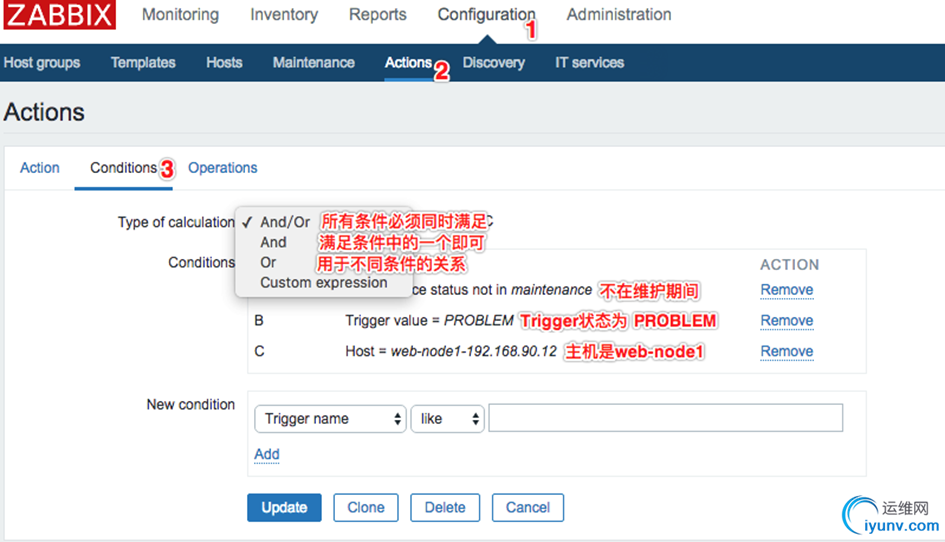Go to IT services submenu
This screenshot has width=945, height=542.
(589, 63)
